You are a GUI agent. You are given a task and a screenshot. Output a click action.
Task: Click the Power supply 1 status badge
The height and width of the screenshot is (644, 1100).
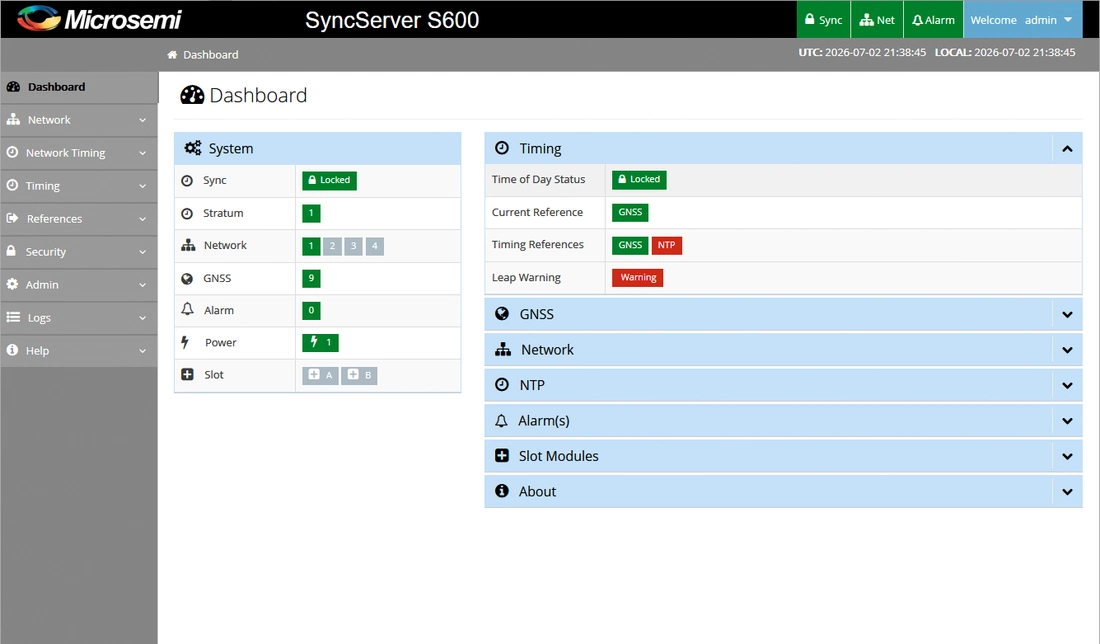click(321, 342)
